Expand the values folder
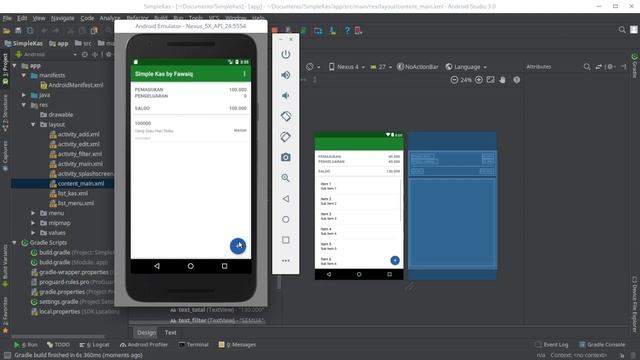640x360 pixels. click(x=33, y=233)
